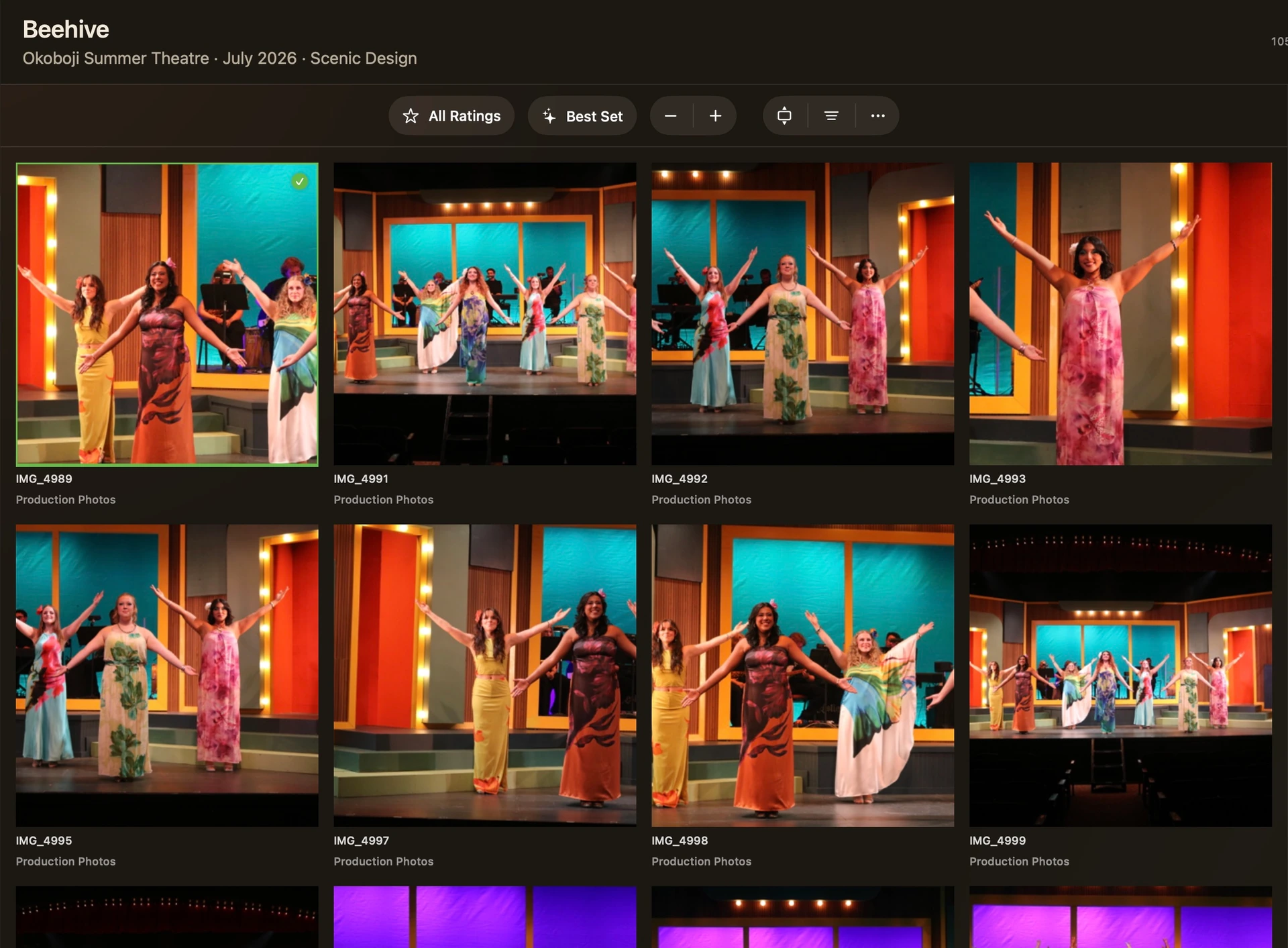1288x948 pixels.
Task: Open the IMG_4995 photo thumbnail
Action: 167,676
